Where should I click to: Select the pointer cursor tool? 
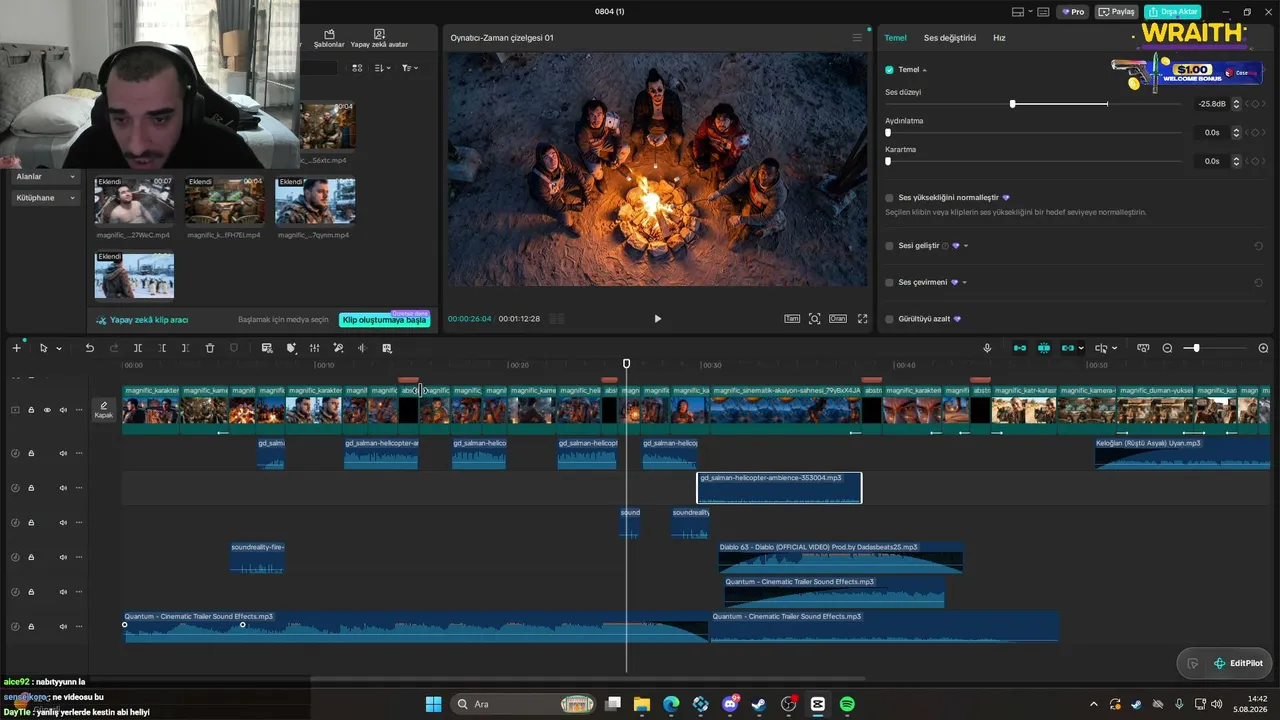43,348
